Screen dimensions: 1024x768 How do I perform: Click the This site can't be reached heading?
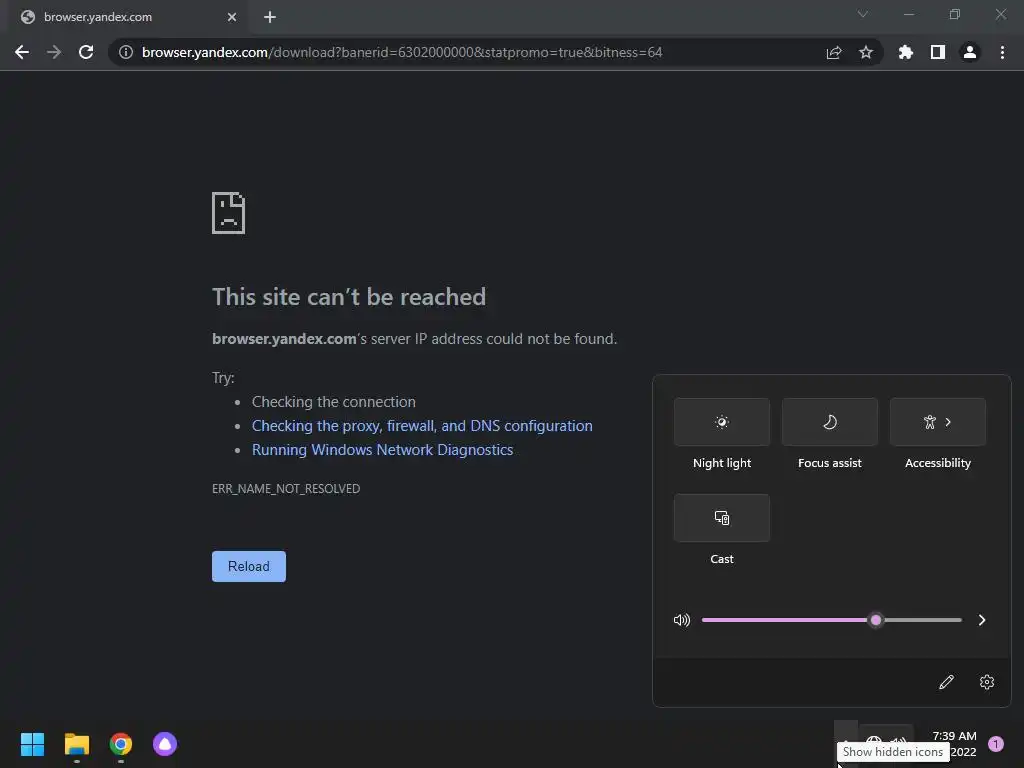(349, 296)
